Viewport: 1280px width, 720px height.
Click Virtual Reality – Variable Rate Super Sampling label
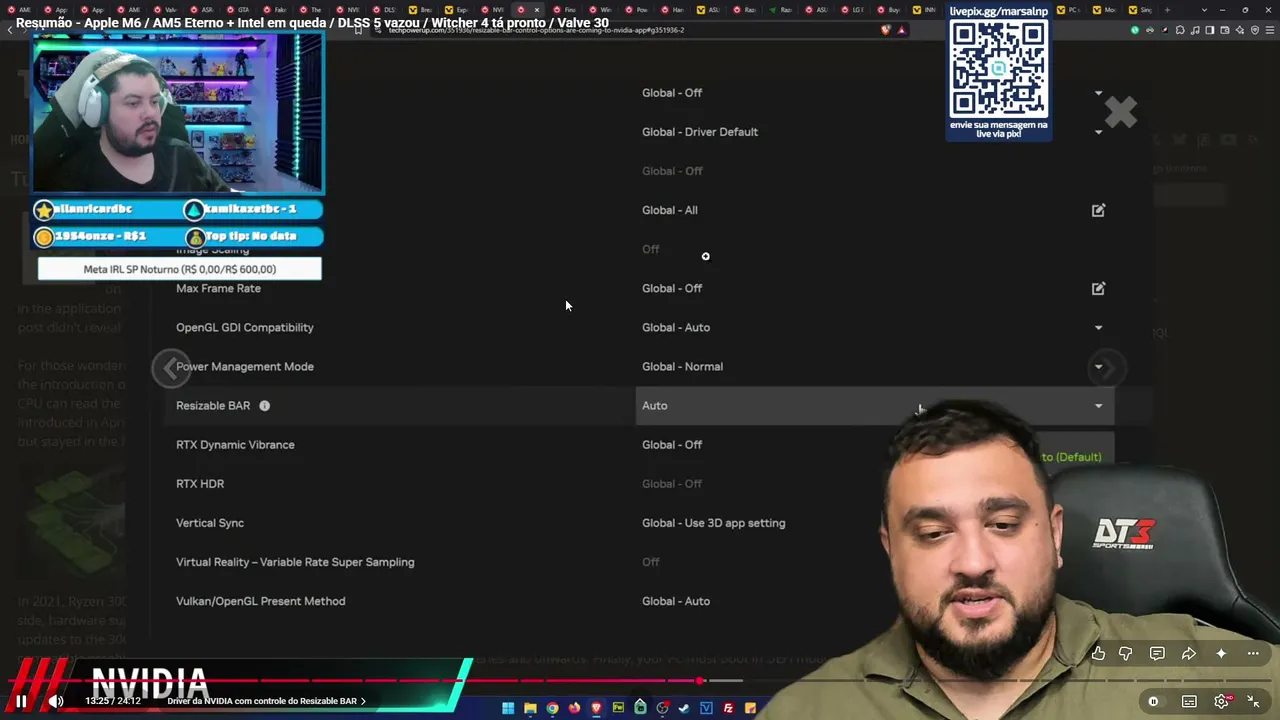coord(295,562)
